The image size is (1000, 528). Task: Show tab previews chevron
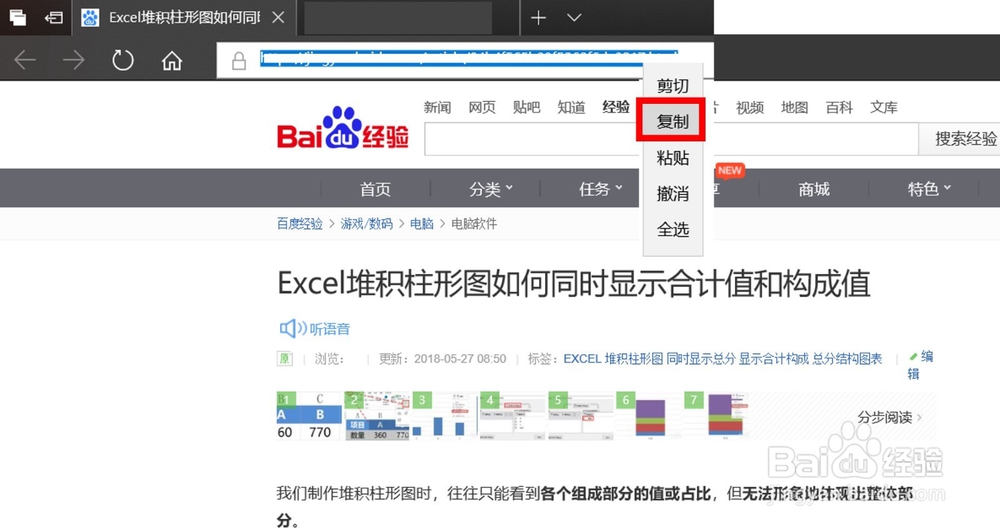click(x=574, y=17)
